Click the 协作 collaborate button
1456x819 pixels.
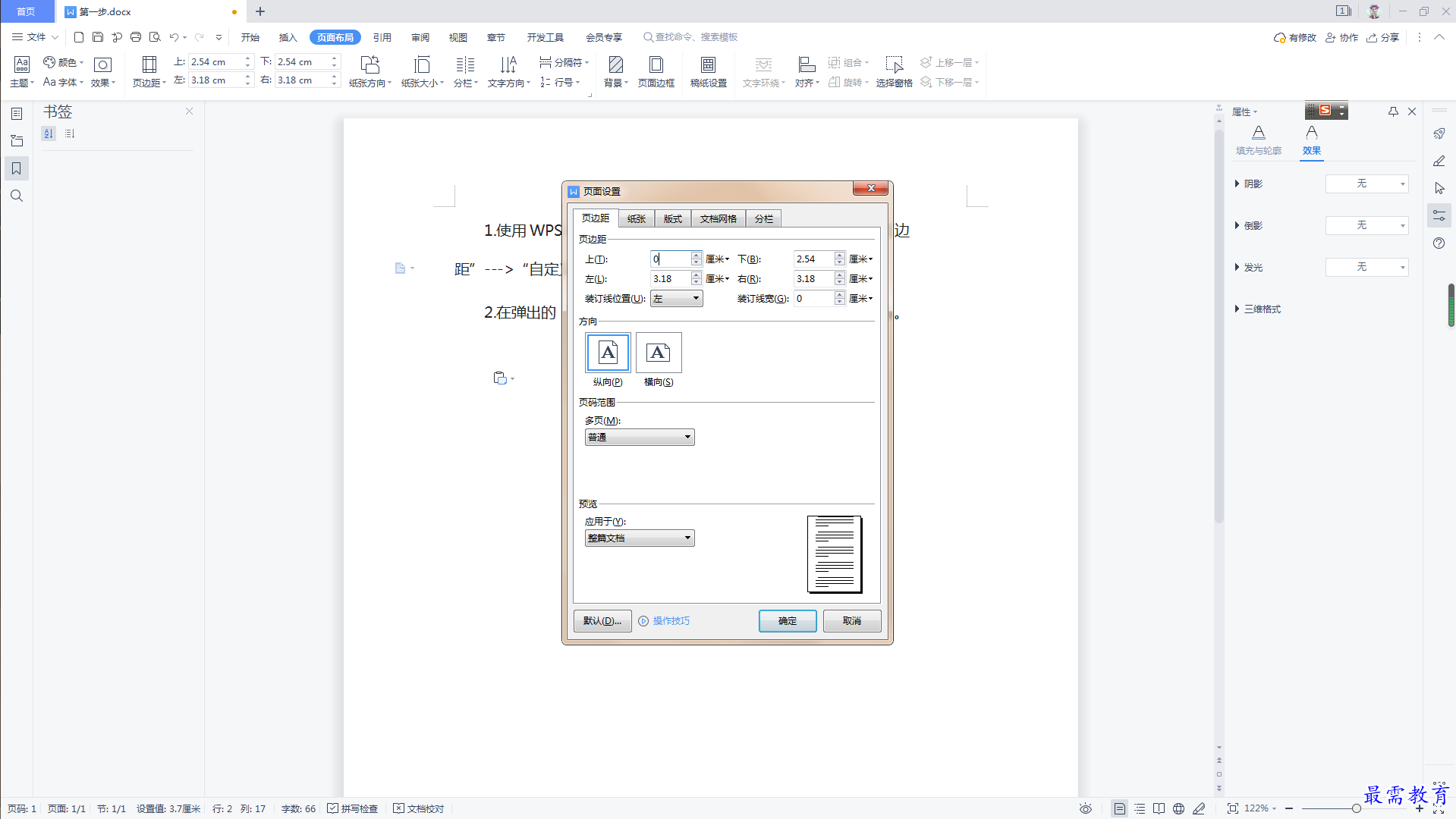(x=1341, y=37)
